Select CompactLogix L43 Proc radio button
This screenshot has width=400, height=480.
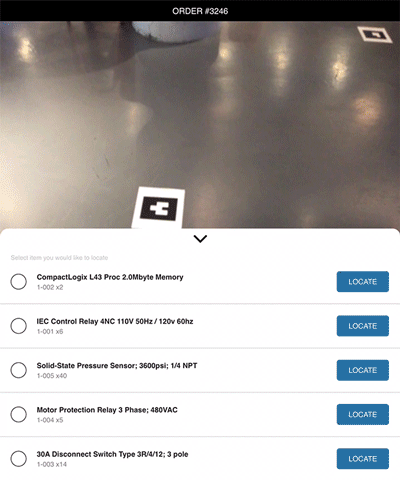click(x=19, y=282)
